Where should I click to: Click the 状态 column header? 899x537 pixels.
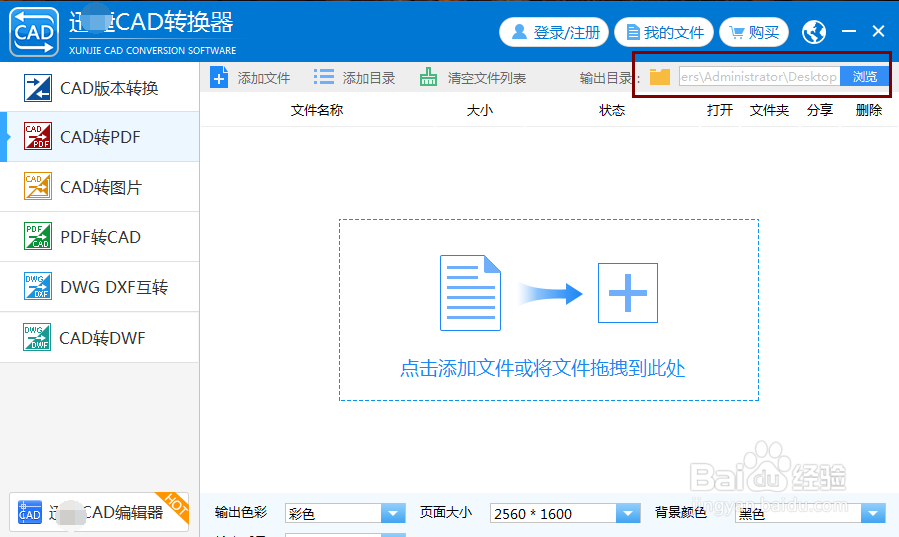(612, 110)
